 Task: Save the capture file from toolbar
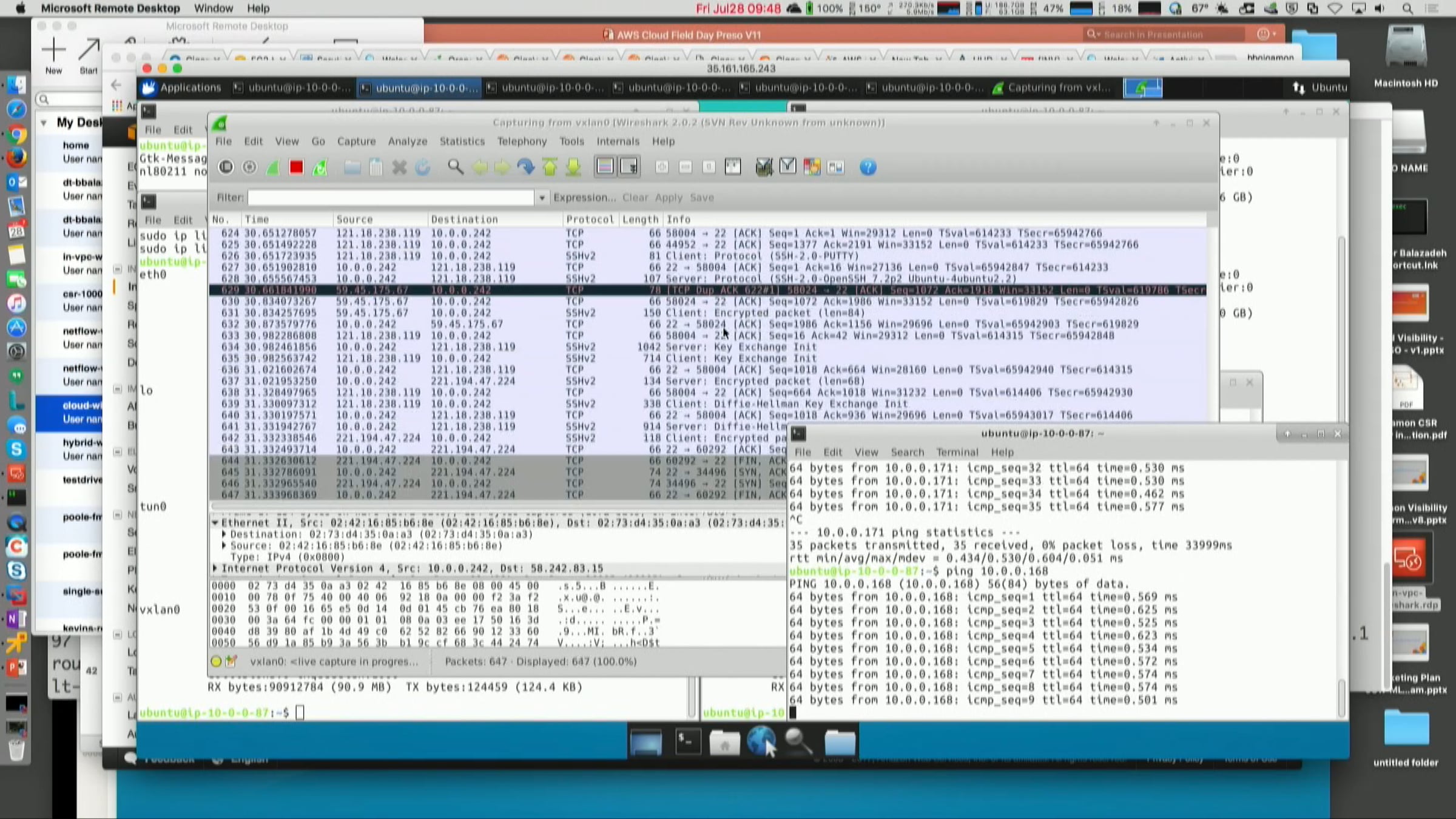coord(376,167)
